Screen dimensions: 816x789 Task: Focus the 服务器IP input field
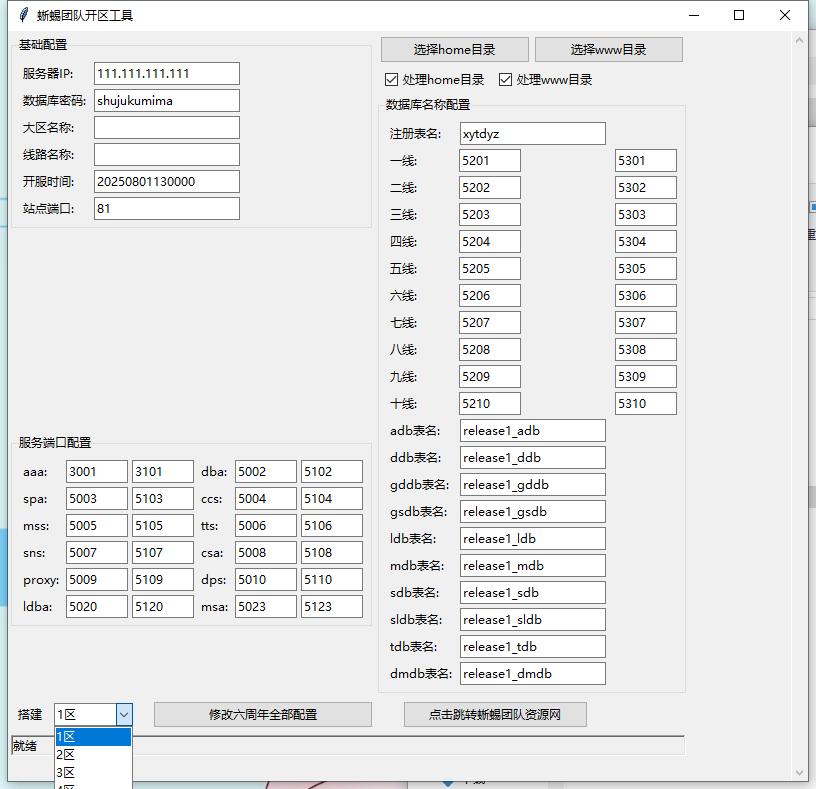pos(167,74)
